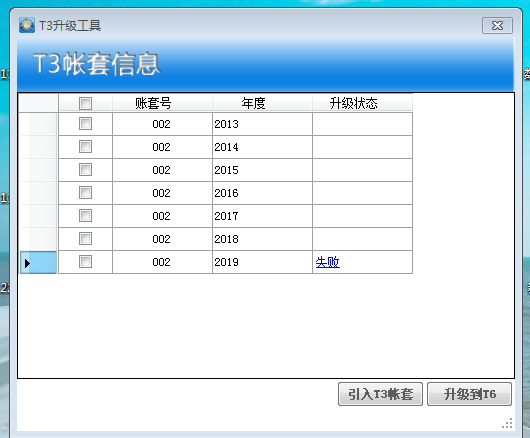Close the T3升级工具 window

pos(497,26)
